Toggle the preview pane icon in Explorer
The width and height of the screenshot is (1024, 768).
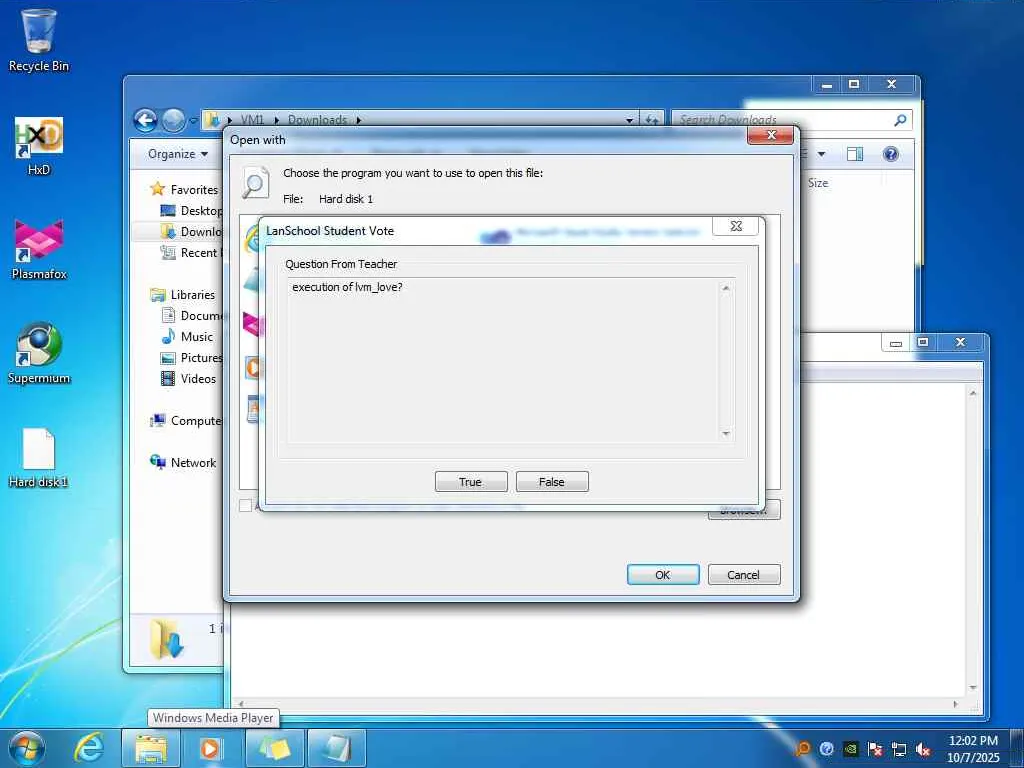(854, 154)
